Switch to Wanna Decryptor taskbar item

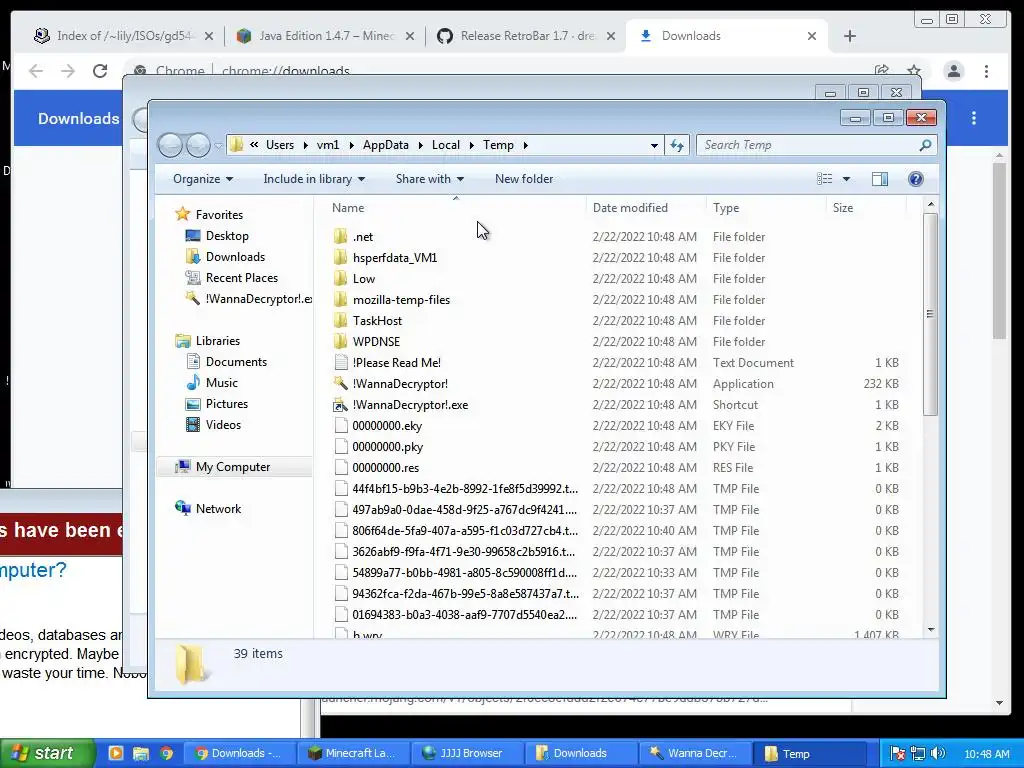[x=696, y=753]
